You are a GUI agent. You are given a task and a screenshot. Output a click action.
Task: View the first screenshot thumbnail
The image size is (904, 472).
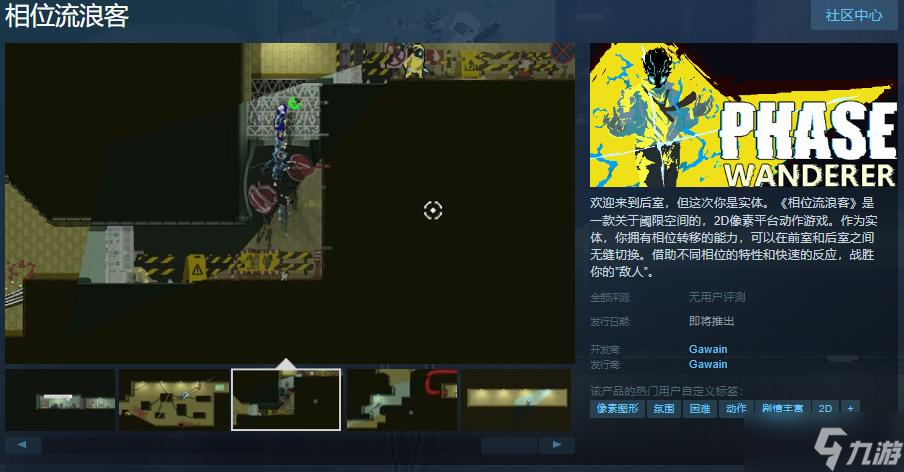[60, 400]
